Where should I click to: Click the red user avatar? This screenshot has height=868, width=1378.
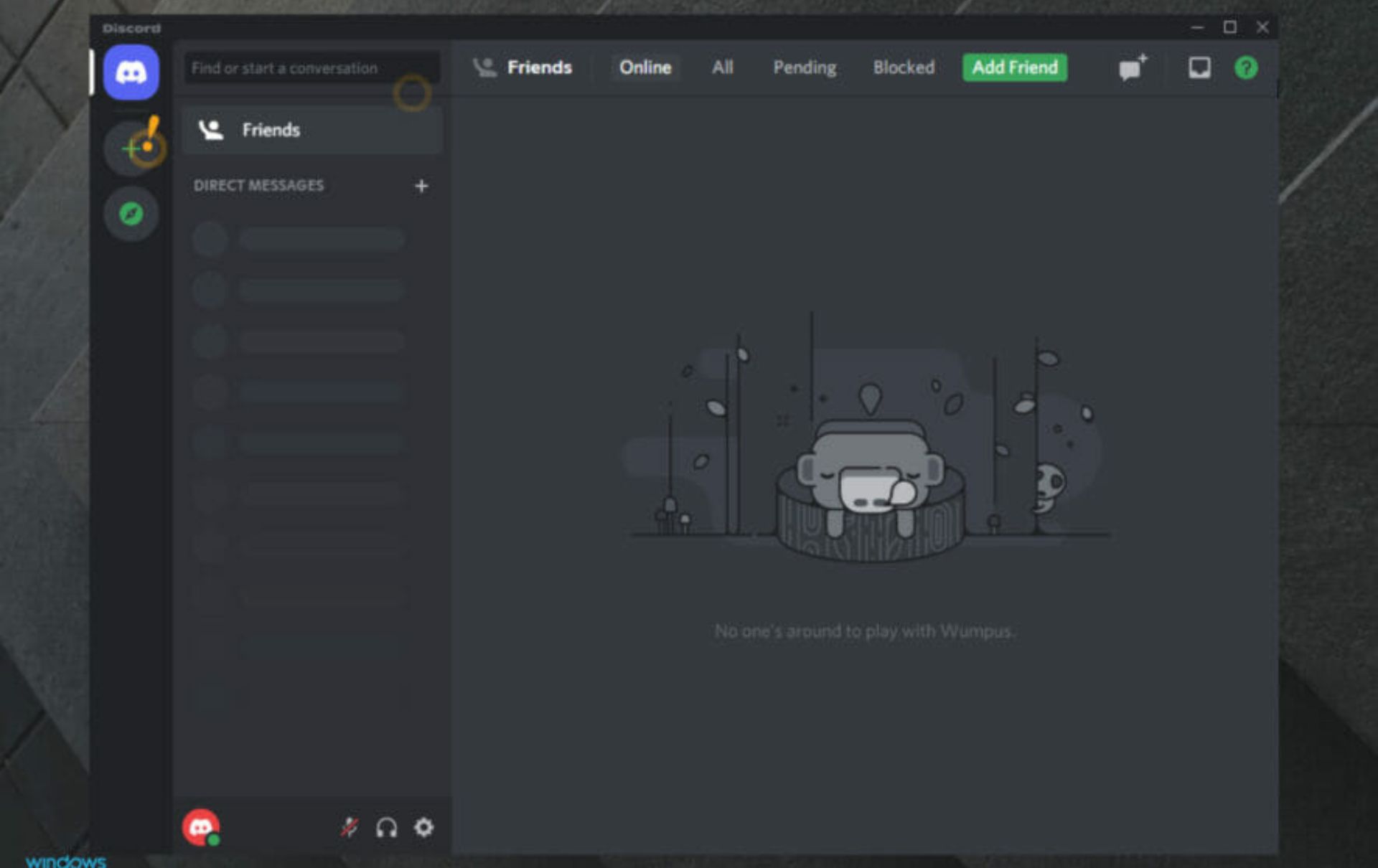201,828
